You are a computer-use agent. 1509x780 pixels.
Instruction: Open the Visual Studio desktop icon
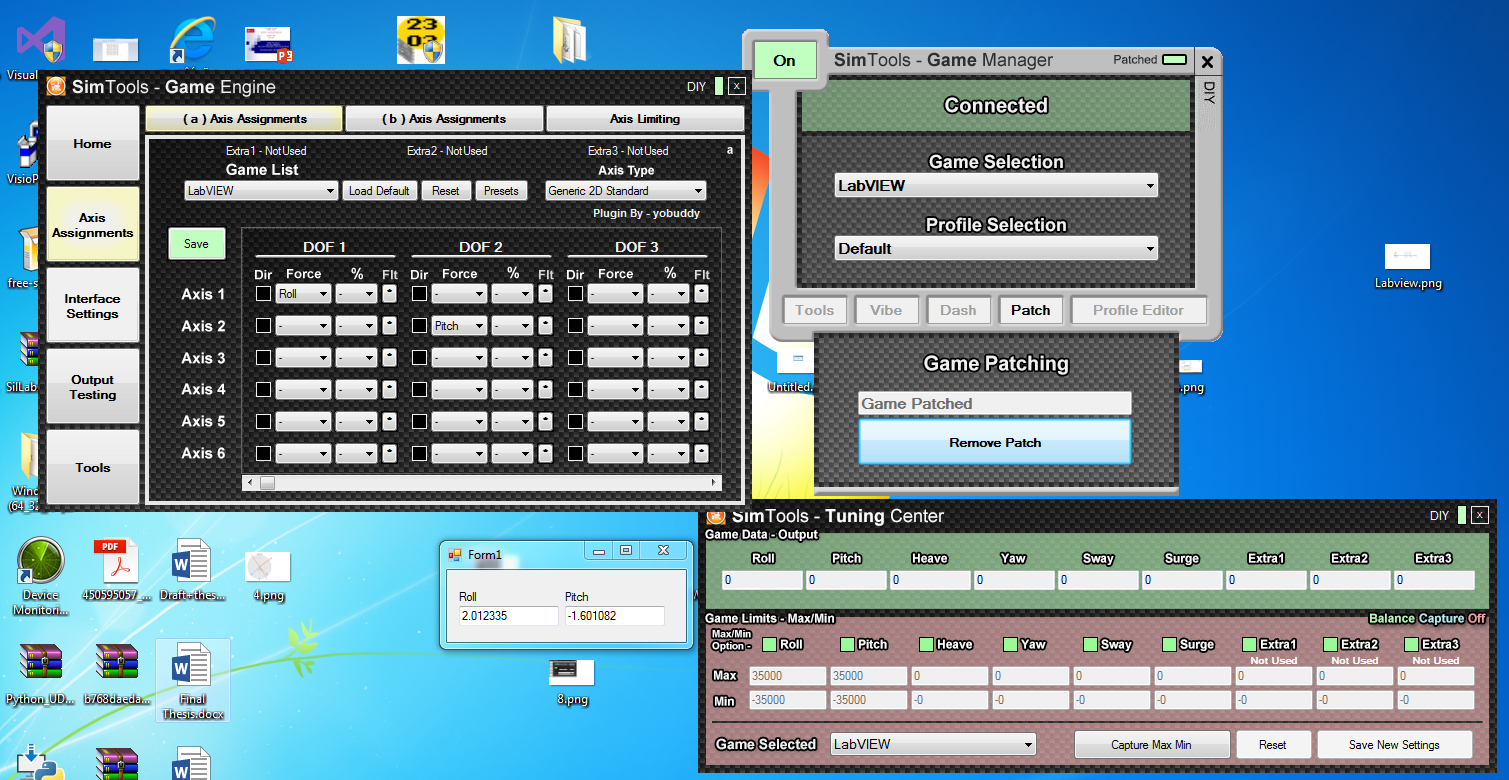pyautogui.click(x=34, y=43)
